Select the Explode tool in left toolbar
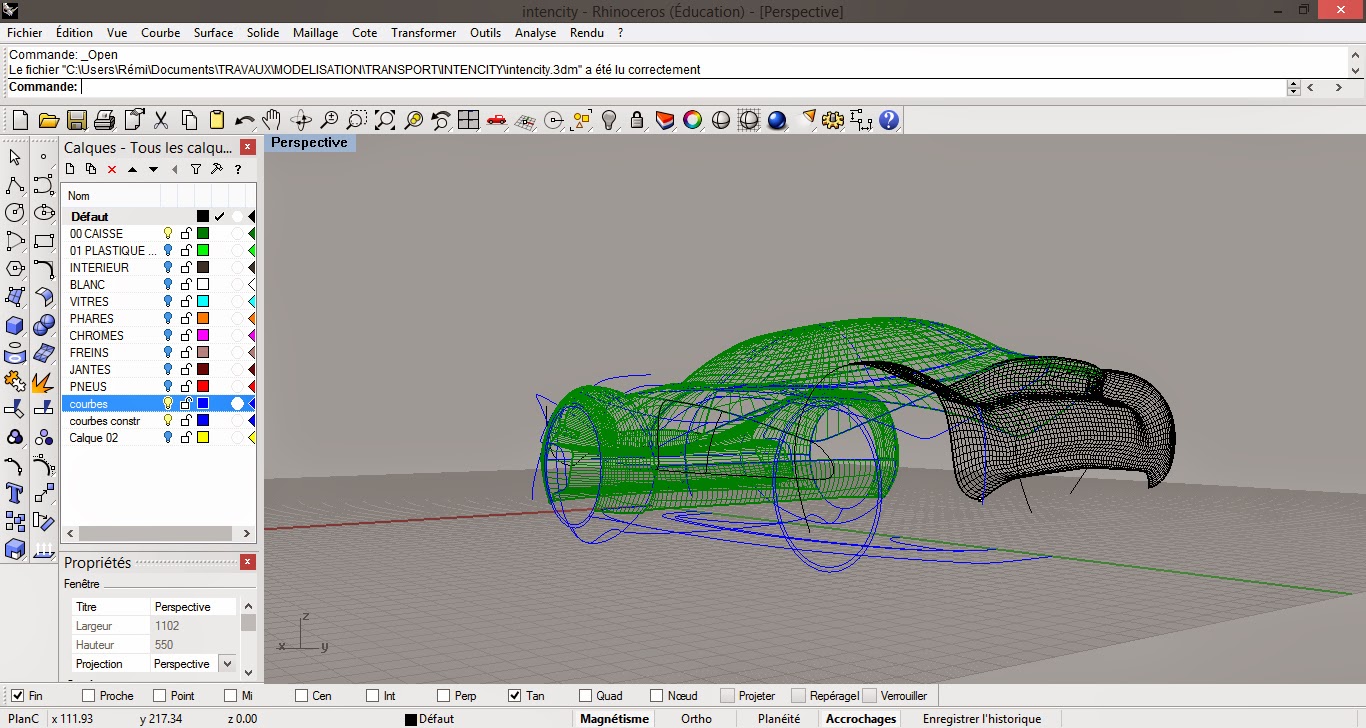 (x=44, y=381)
